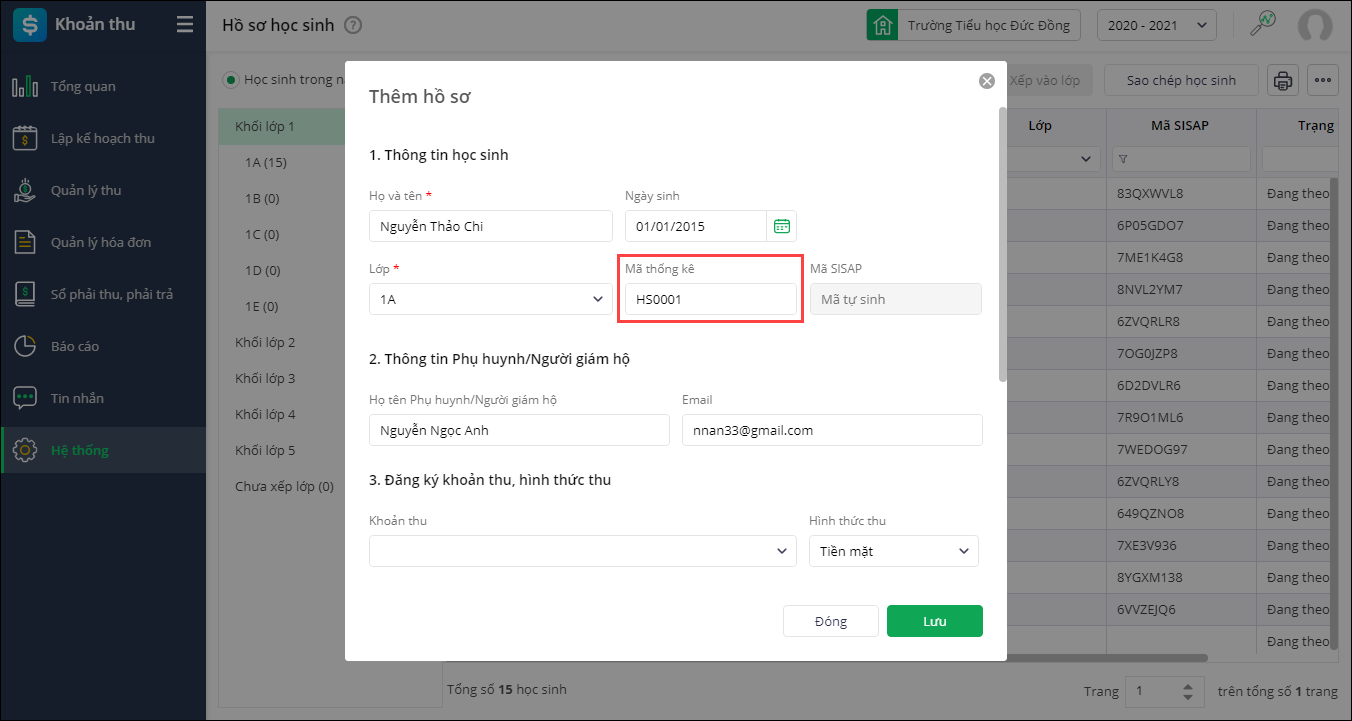
Task: Expand the Lớp dropdown showing 1A
Action: pyautogui.click(x=490, y=299)
